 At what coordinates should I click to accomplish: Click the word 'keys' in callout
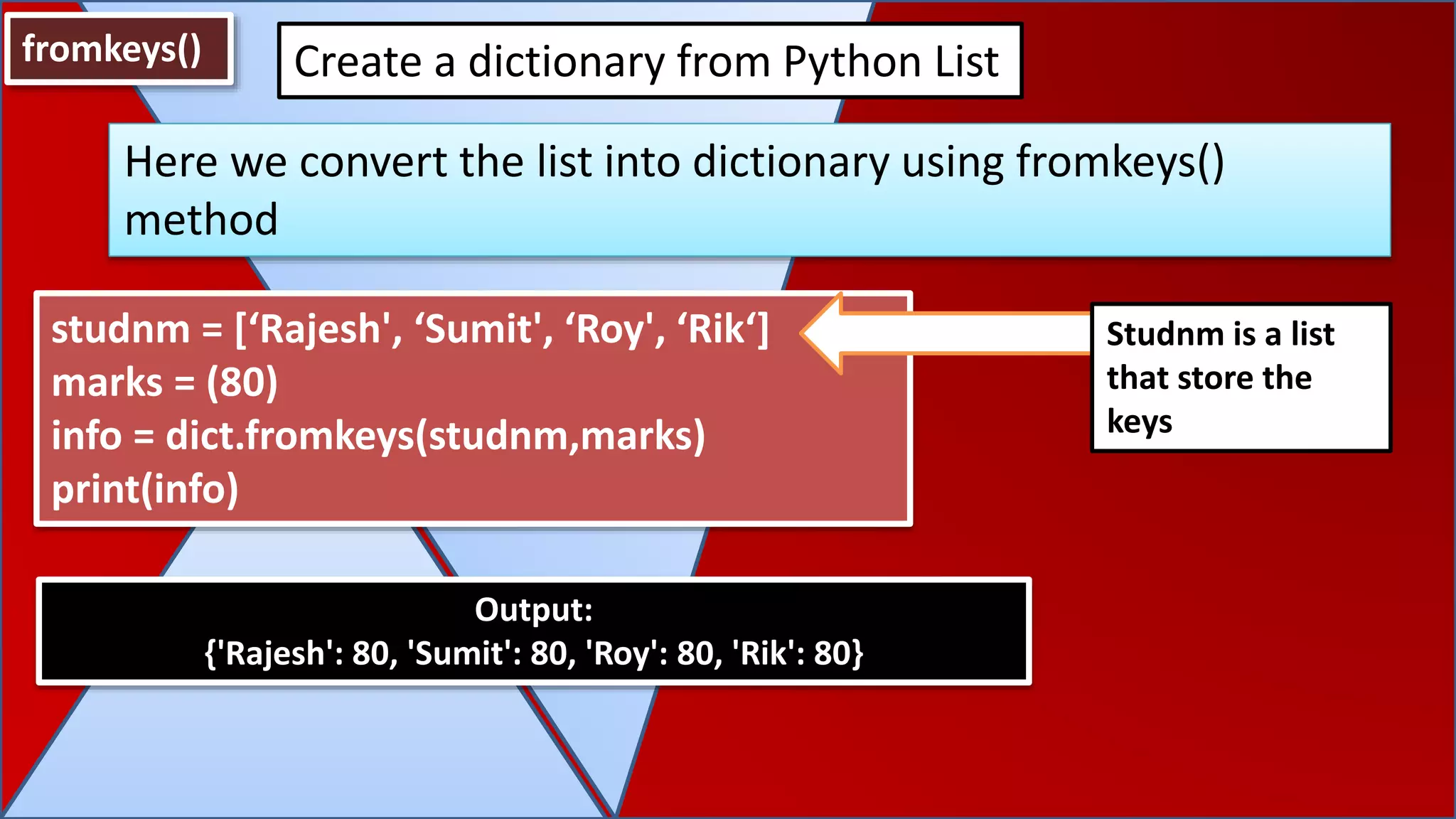1139,422
